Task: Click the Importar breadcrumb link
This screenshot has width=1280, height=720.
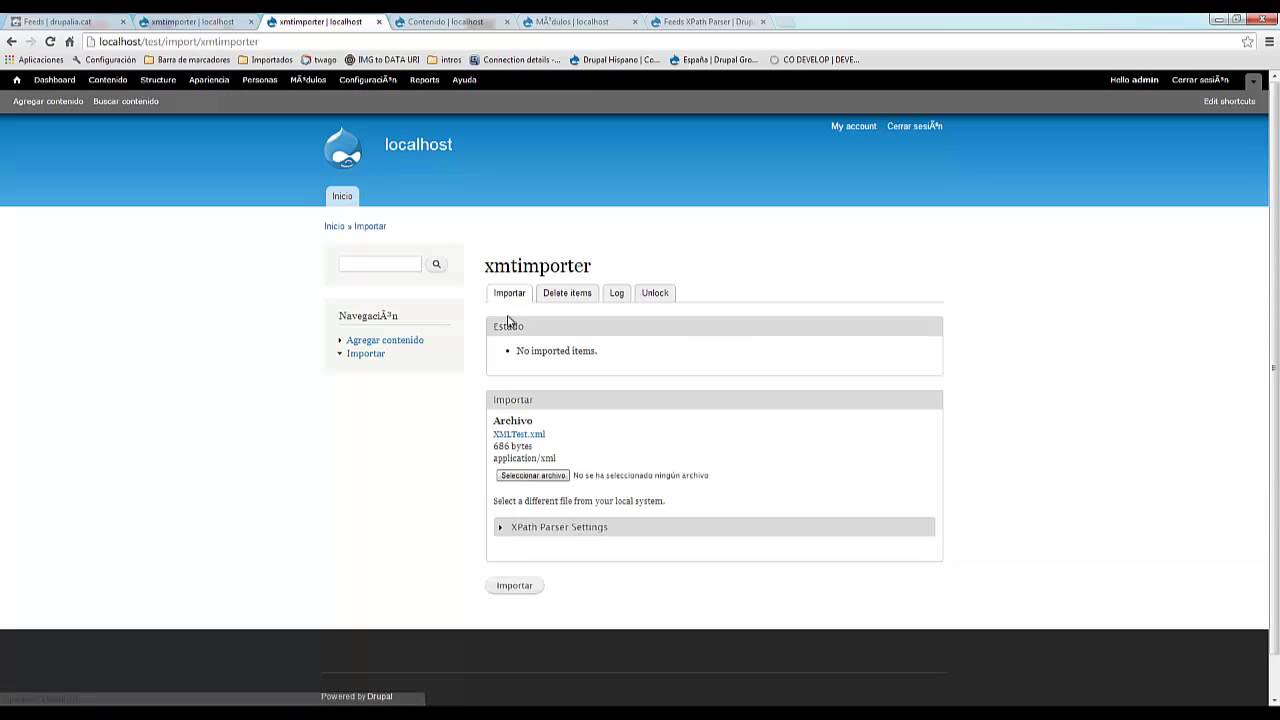Action: click(370, 226)
